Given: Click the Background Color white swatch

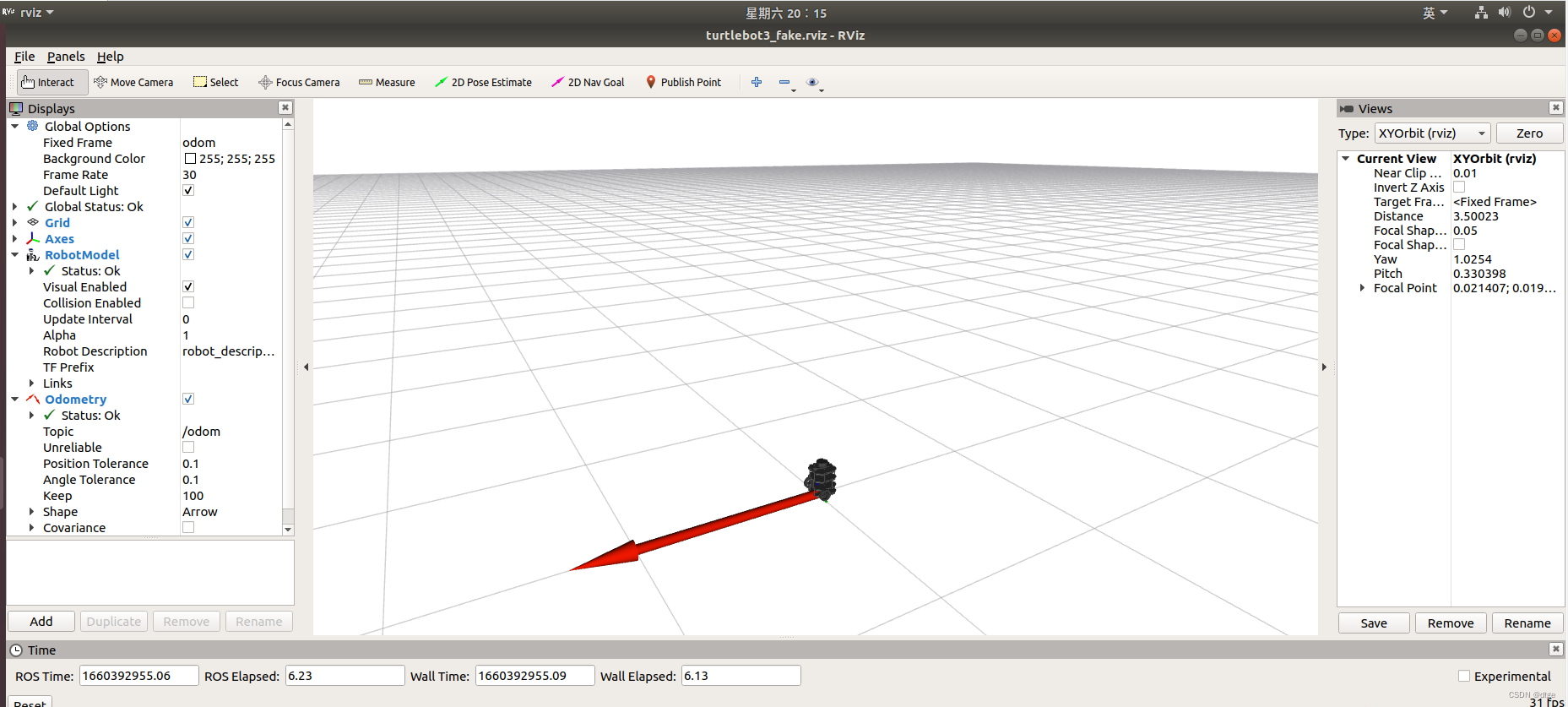Looking at the screenshot, I should [190, 158].
